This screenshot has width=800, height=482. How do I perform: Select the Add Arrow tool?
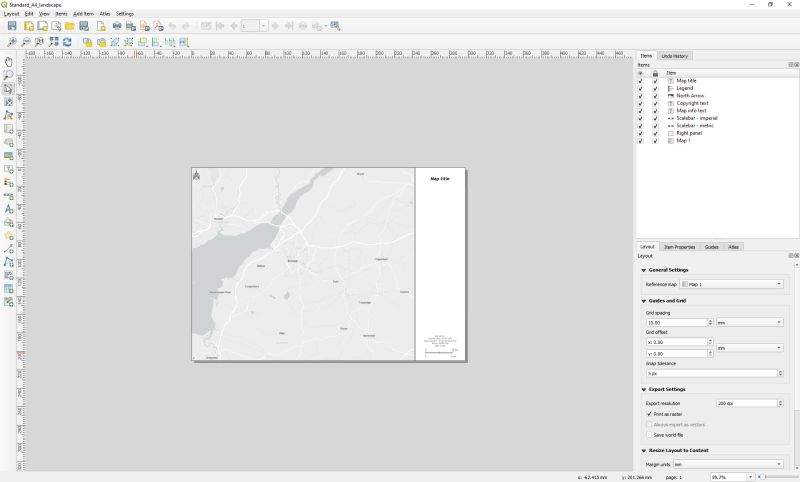[8, 249]
